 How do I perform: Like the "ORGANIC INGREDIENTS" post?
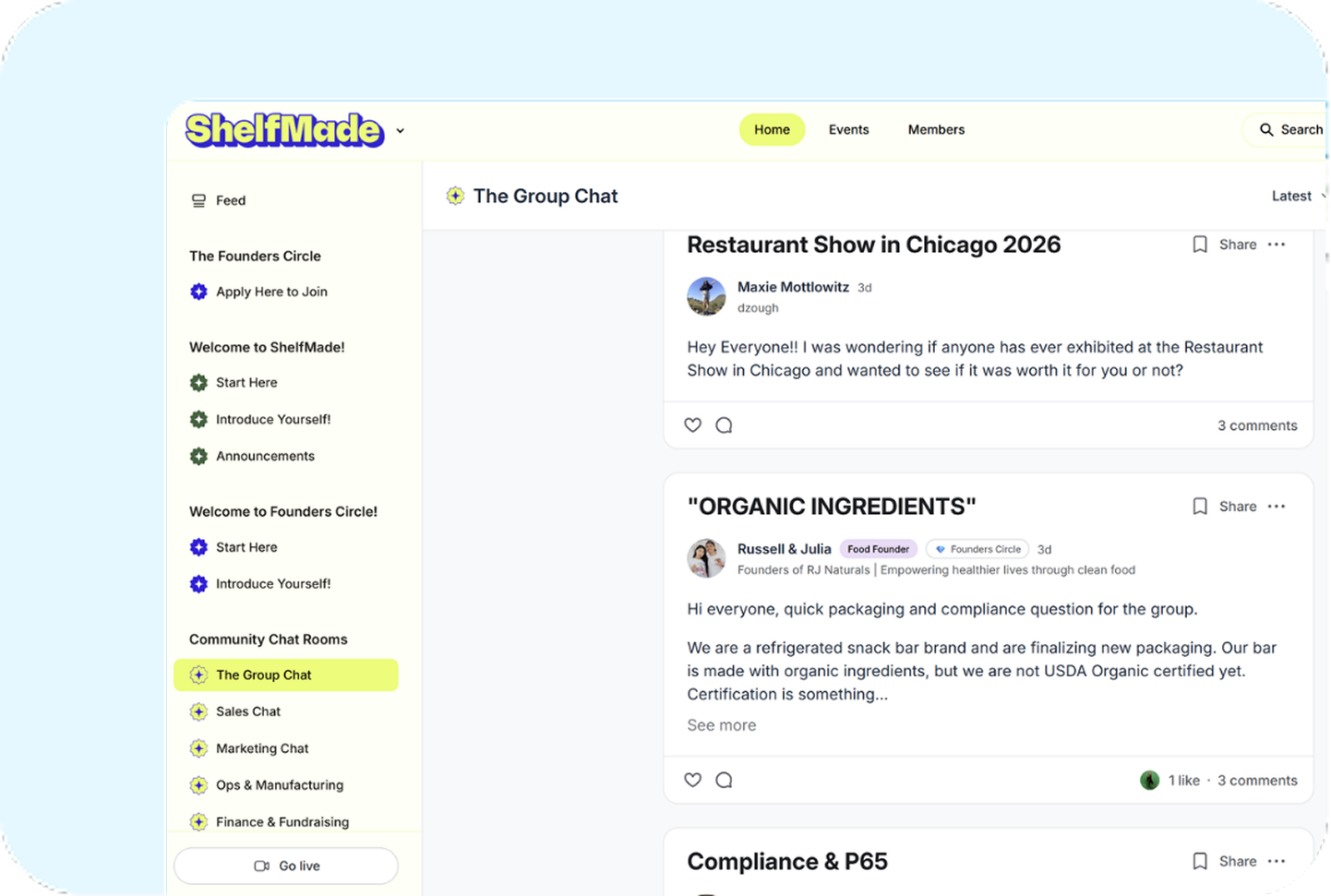tap(692, 780)
